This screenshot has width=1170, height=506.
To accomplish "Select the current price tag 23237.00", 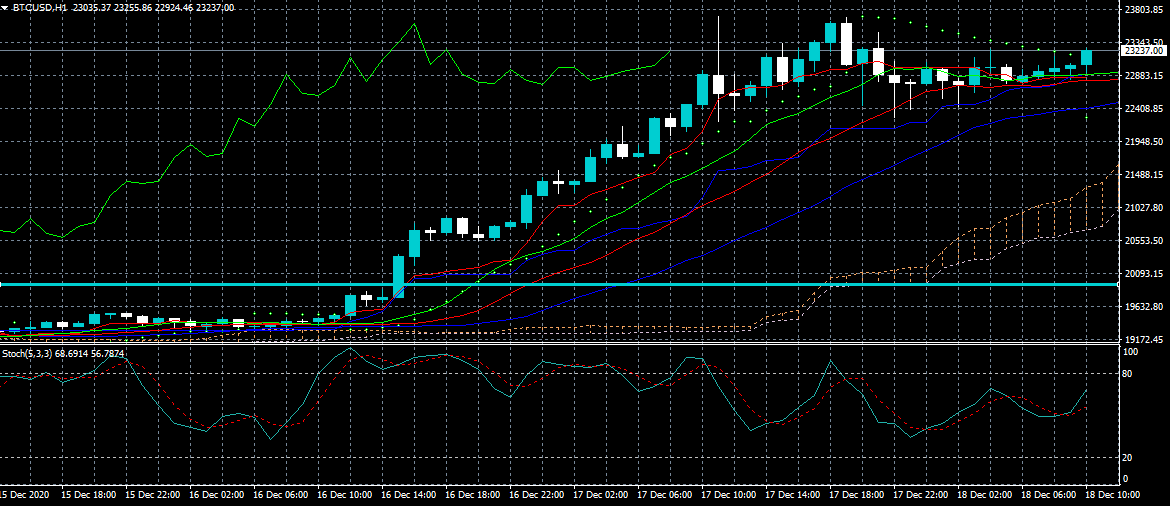I will (x=1142, y=50).
